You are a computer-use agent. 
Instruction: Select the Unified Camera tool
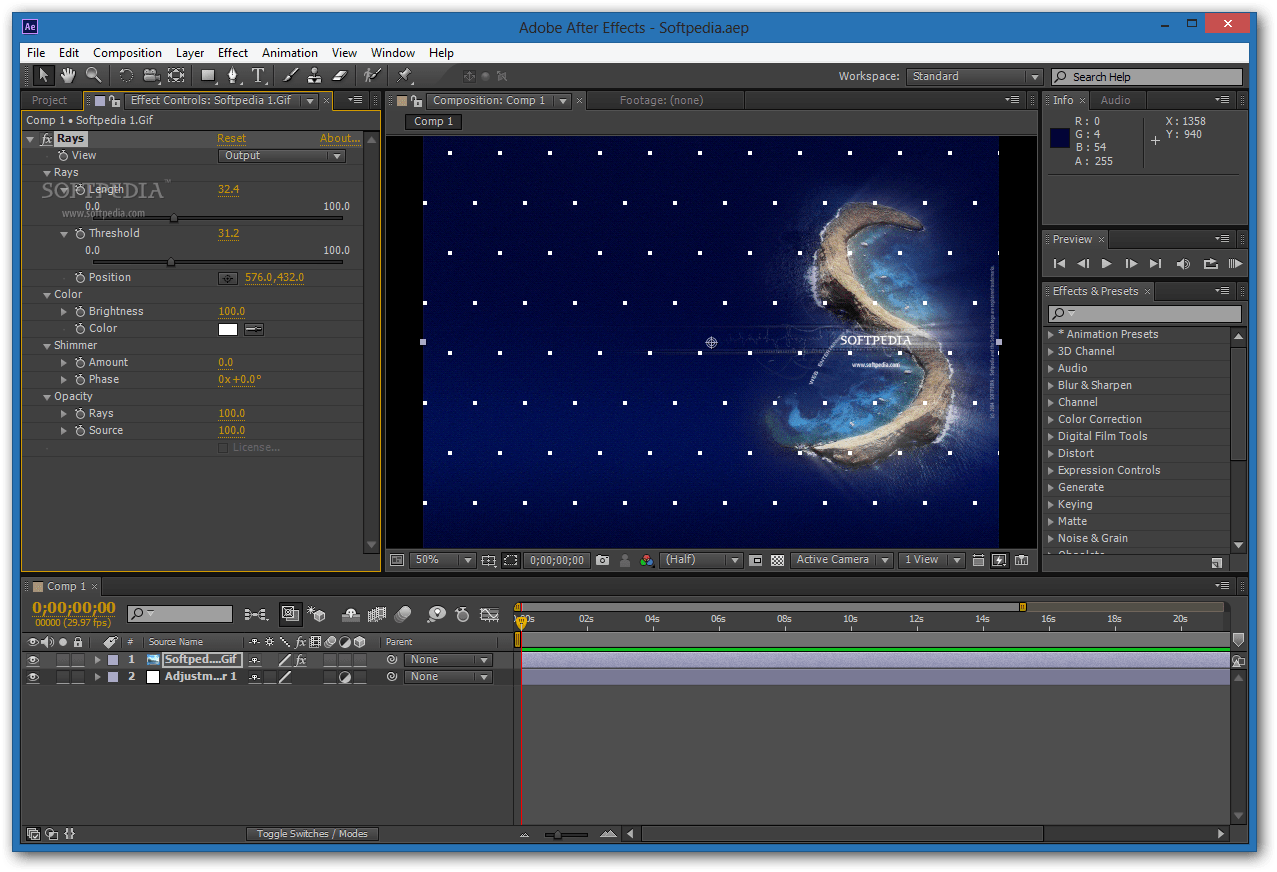tap(151, 75)
